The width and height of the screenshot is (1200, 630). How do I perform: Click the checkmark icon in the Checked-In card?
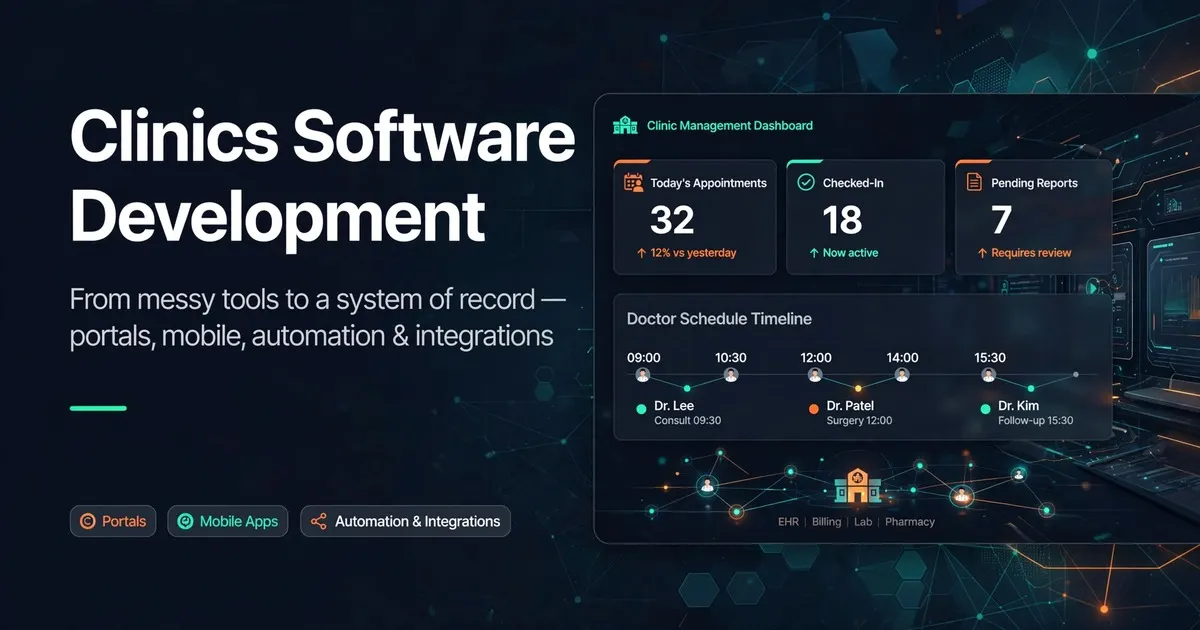pyautogui.click(x=805, y=183)
